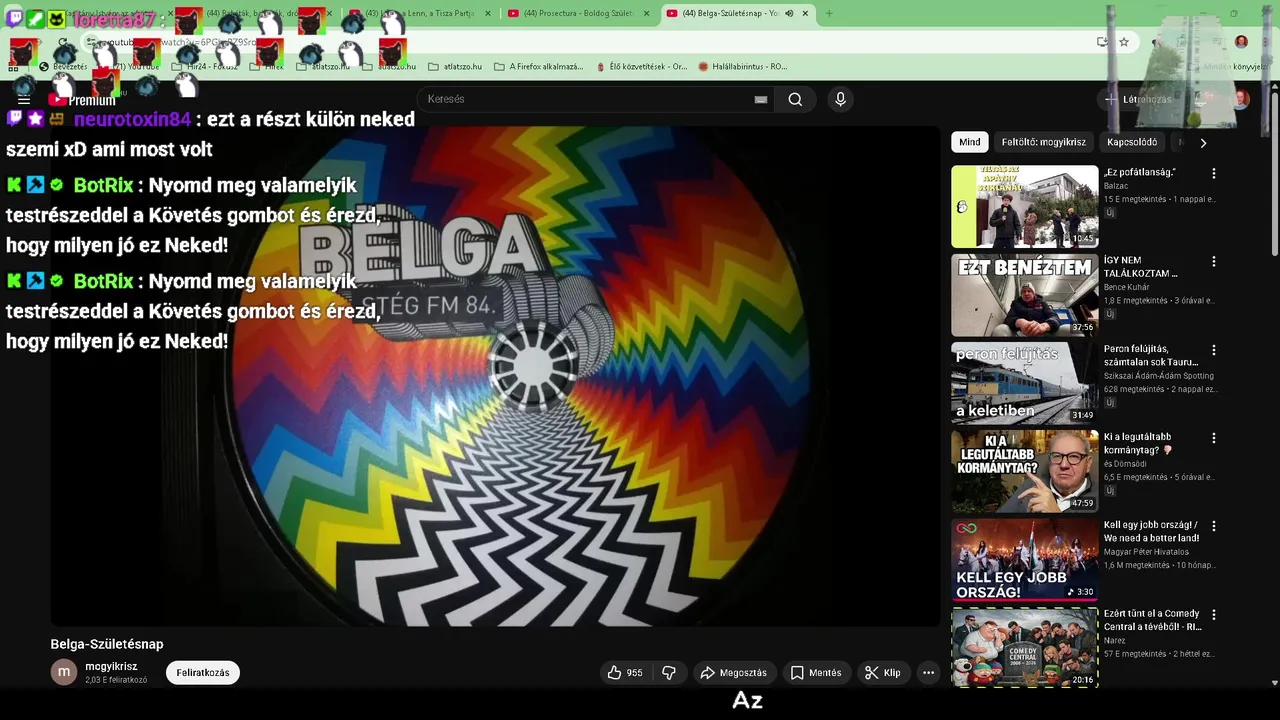The height and width of the screenshot is (720, 1280).
Task: Share the video with Megosztás
Action: coord(734,673)
